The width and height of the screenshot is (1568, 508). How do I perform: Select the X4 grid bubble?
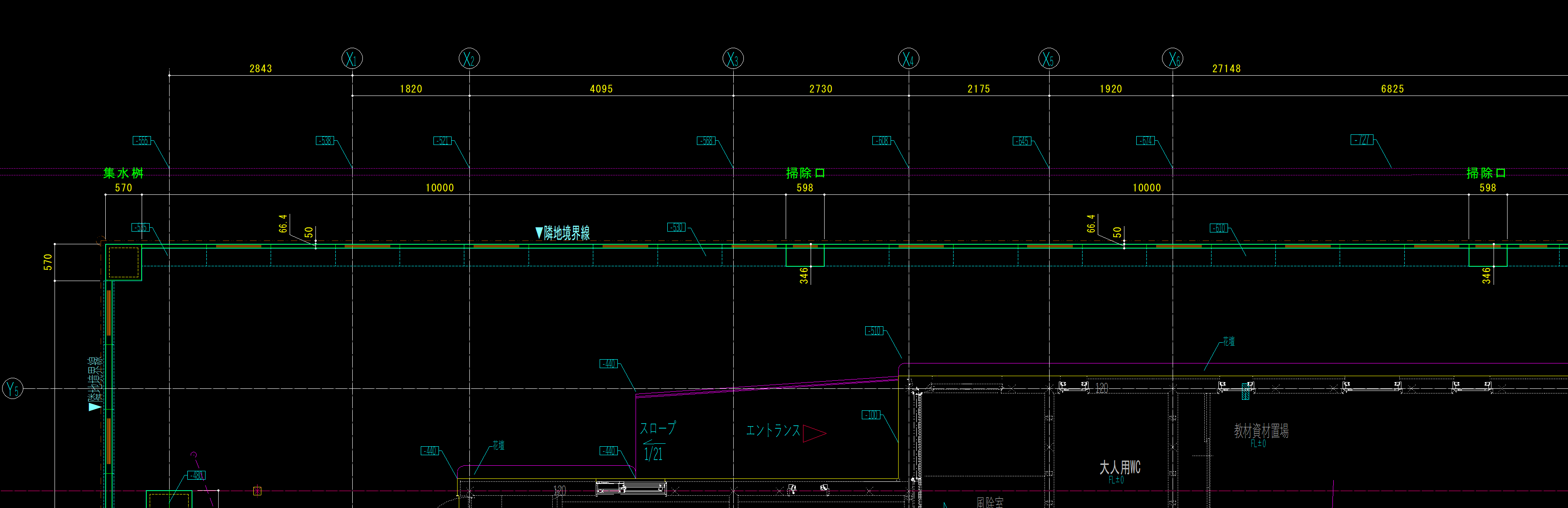(908, 59)
